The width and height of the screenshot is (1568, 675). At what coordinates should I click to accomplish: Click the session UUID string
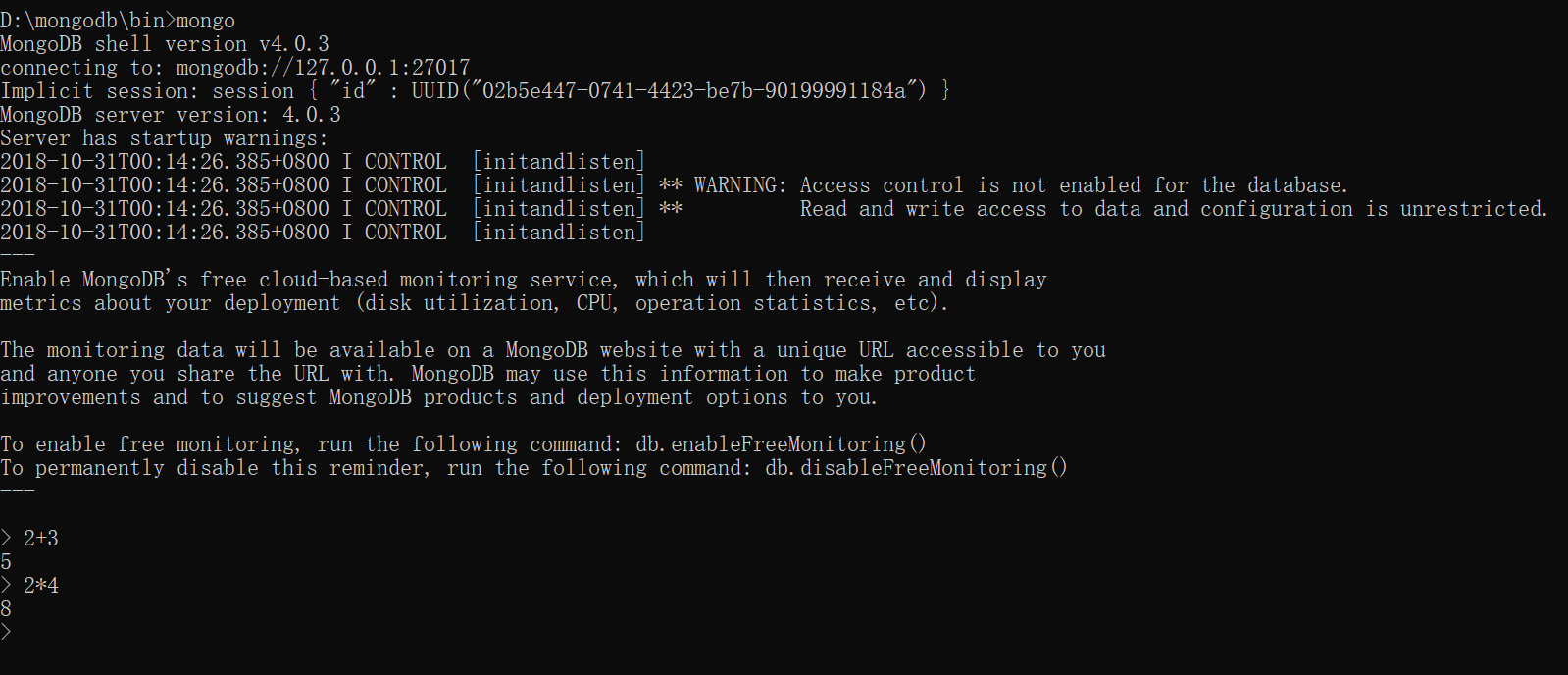click(x=669, y=91)
